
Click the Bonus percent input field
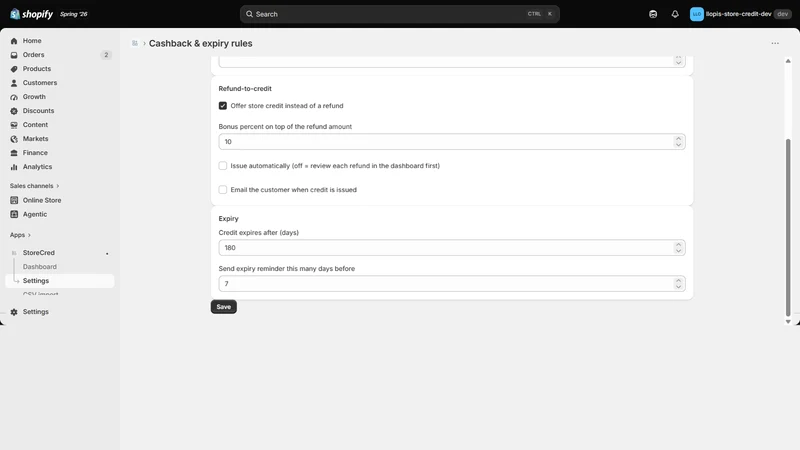tap(452, 142)
